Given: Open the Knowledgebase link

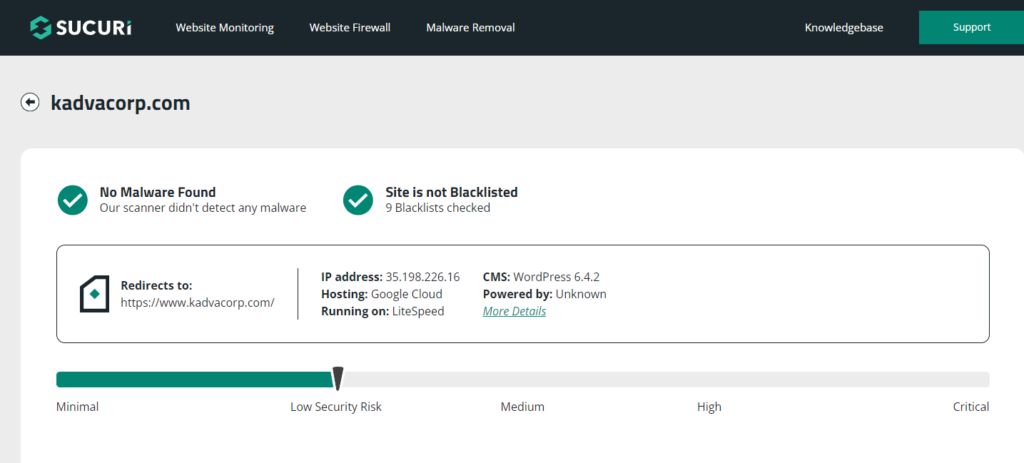Looking at the screenshot, I should (844, 27).
